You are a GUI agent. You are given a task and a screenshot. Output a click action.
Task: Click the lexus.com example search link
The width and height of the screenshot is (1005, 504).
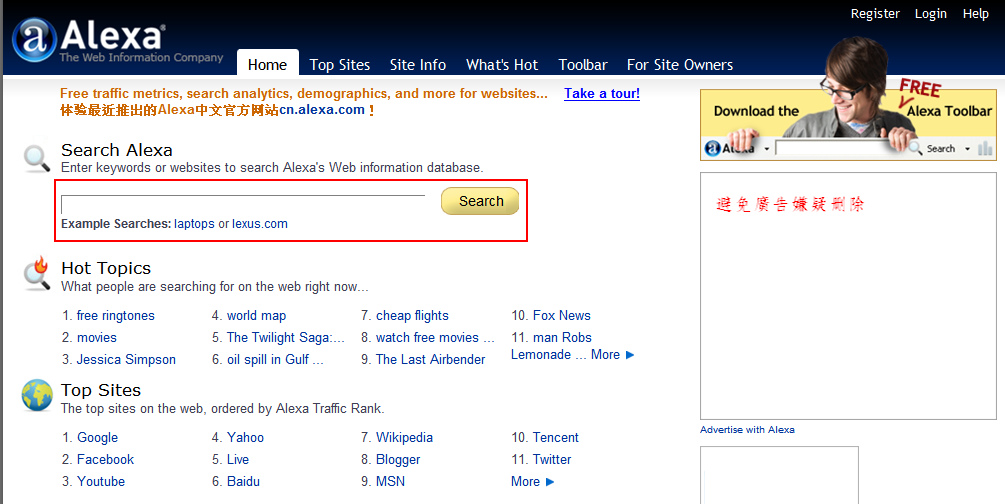pyautogui.click(x=260, y=224)
